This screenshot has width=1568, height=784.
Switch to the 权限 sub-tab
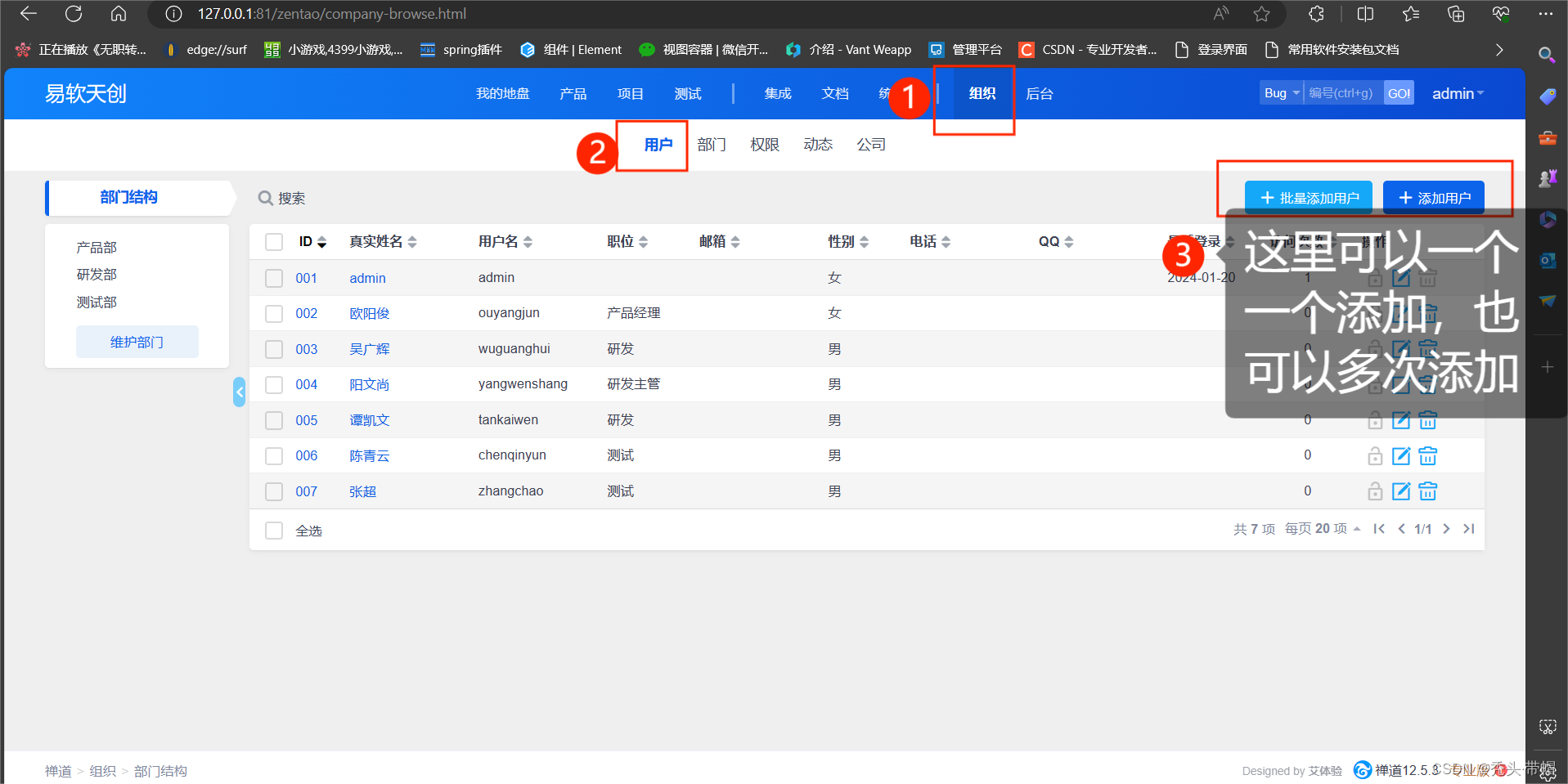pos(765,145)
